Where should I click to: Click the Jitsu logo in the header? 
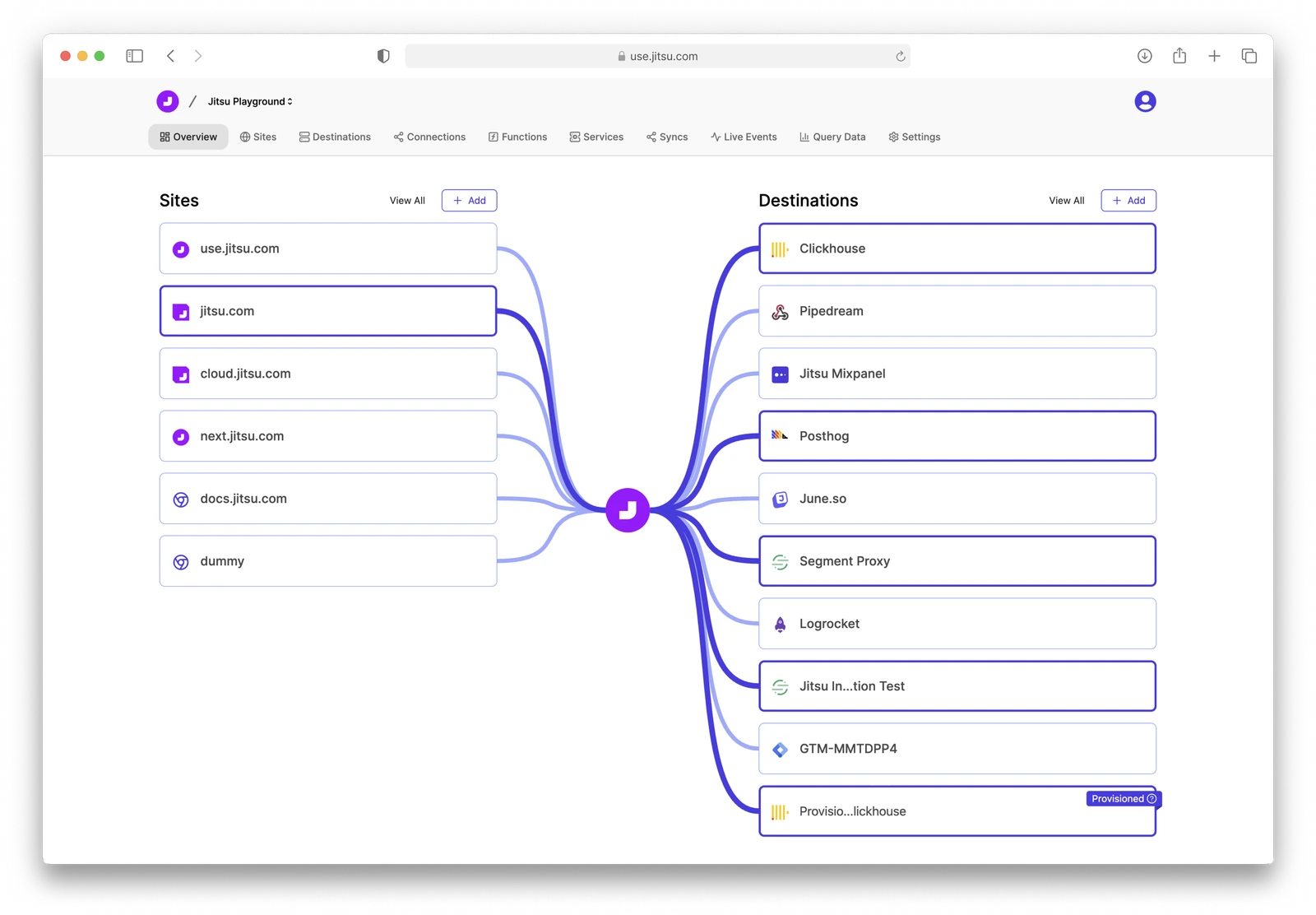(168, 101)
